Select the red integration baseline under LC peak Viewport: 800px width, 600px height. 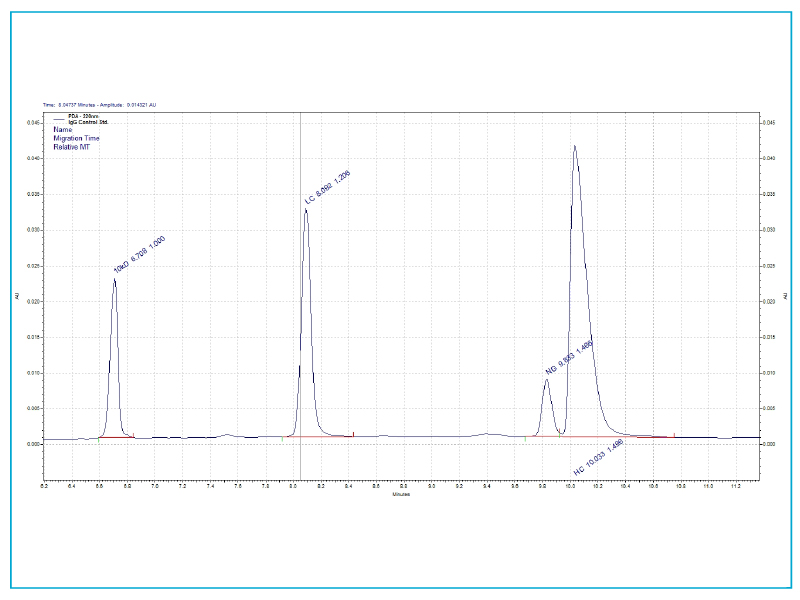point(320,437)
